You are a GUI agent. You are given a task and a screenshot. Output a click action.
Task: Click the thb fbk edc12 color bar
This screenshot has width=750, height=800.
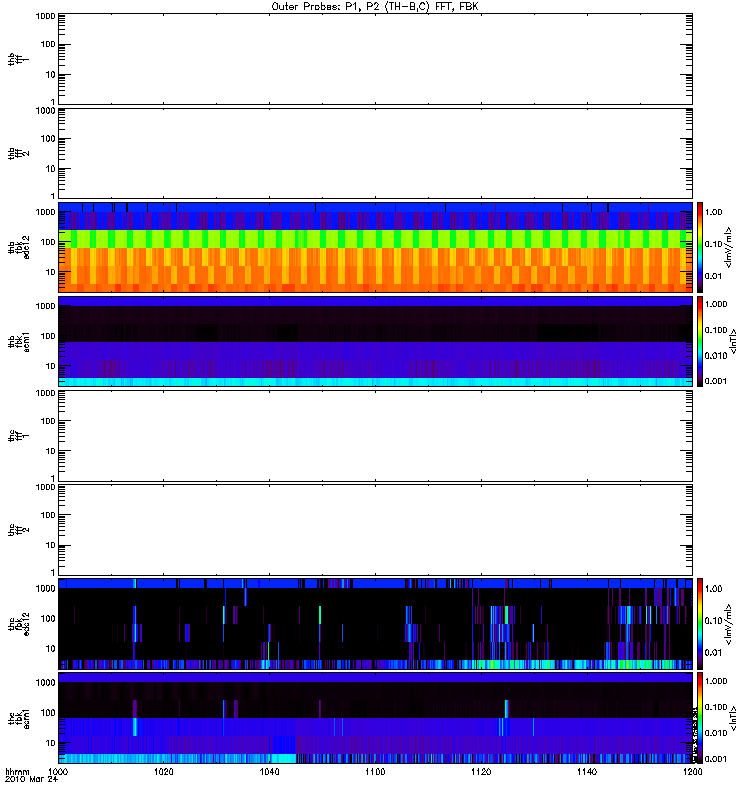click(x=700, y=247)
